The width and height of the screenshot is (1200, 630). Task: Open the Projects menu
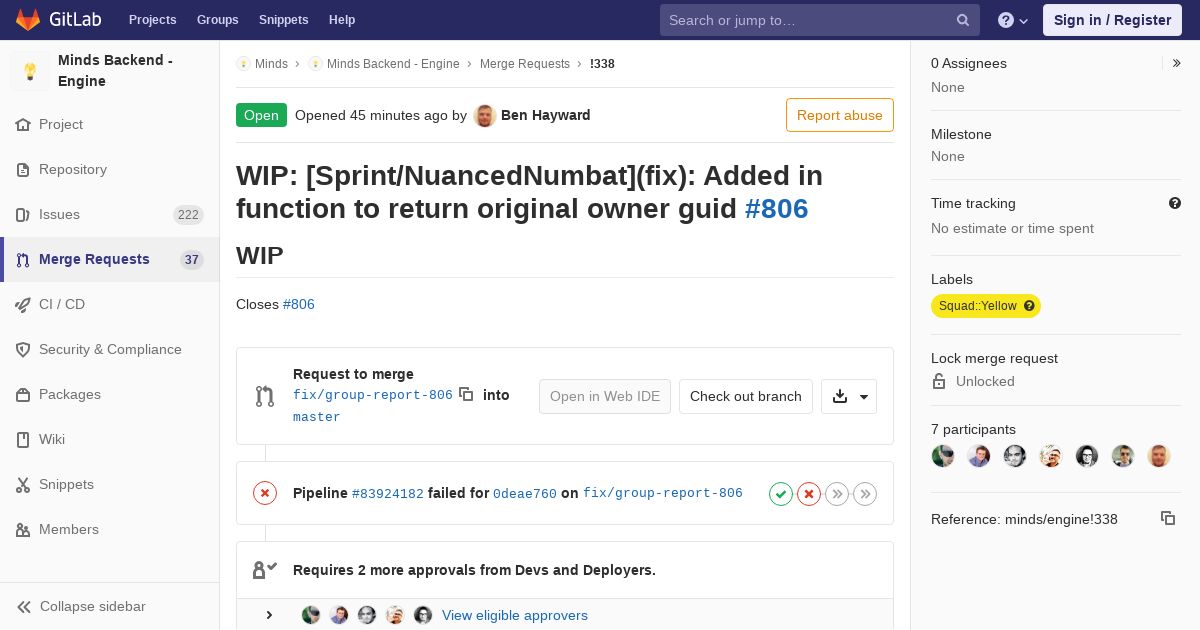click(x=152, y=20)
